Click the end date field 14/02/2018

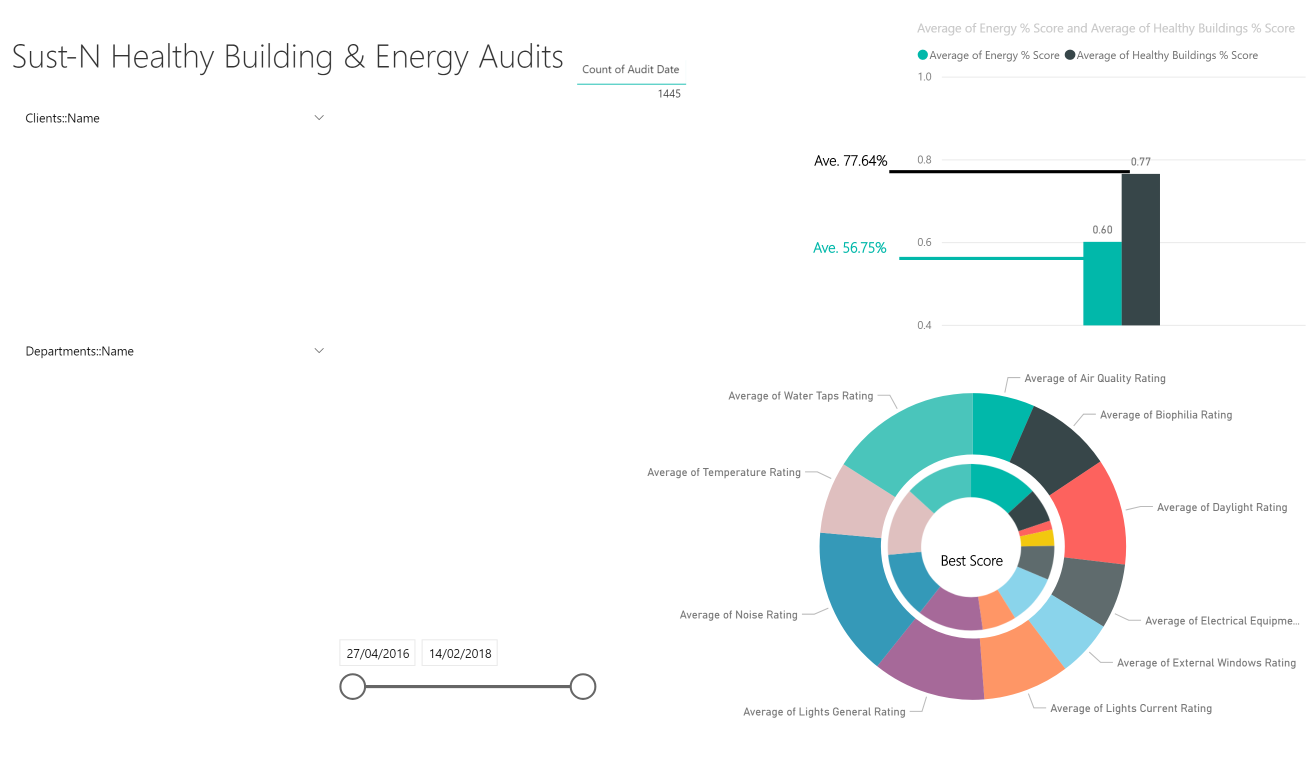(460, 654)
